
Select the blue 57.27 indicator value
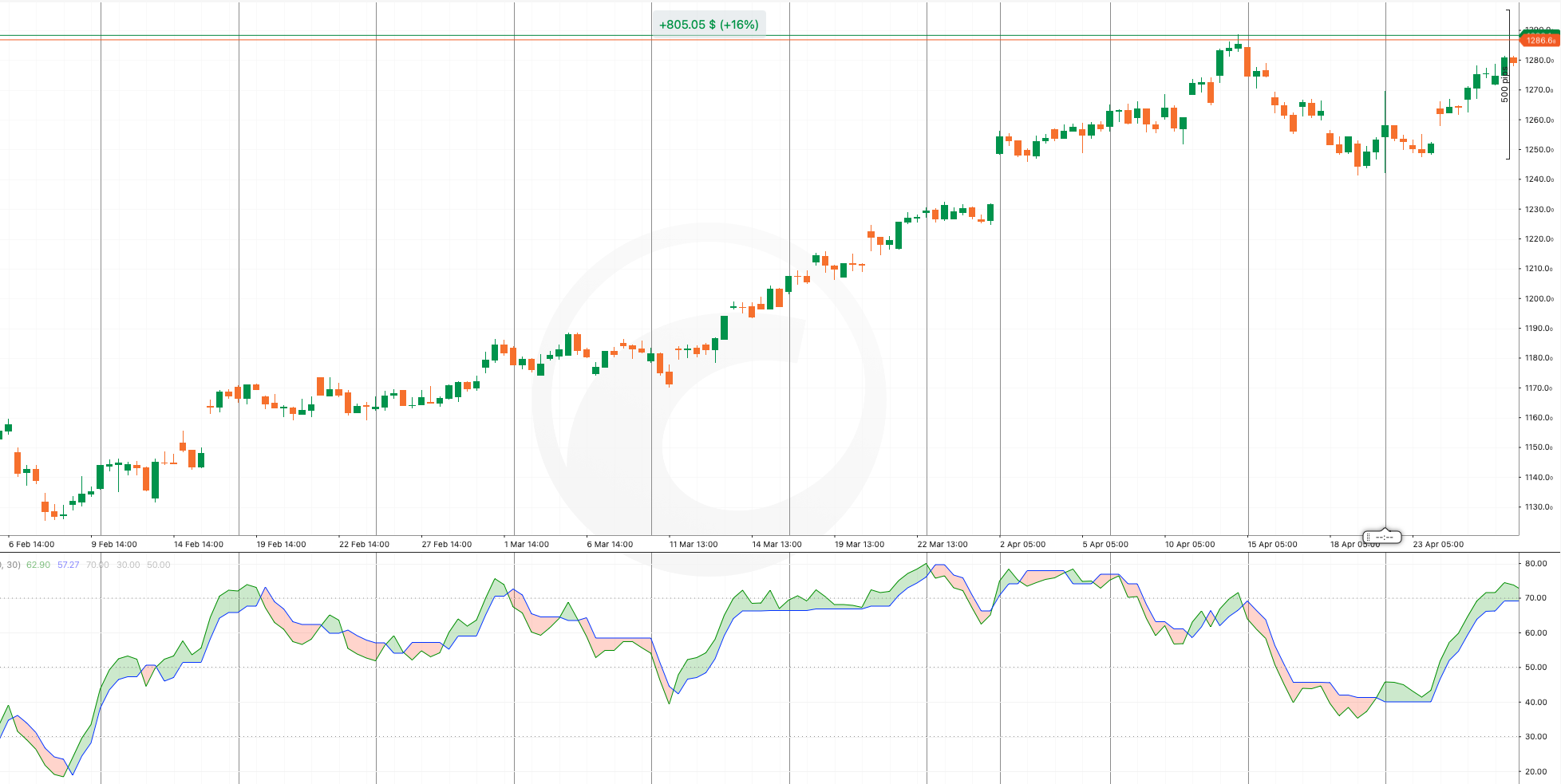(69, 565)
